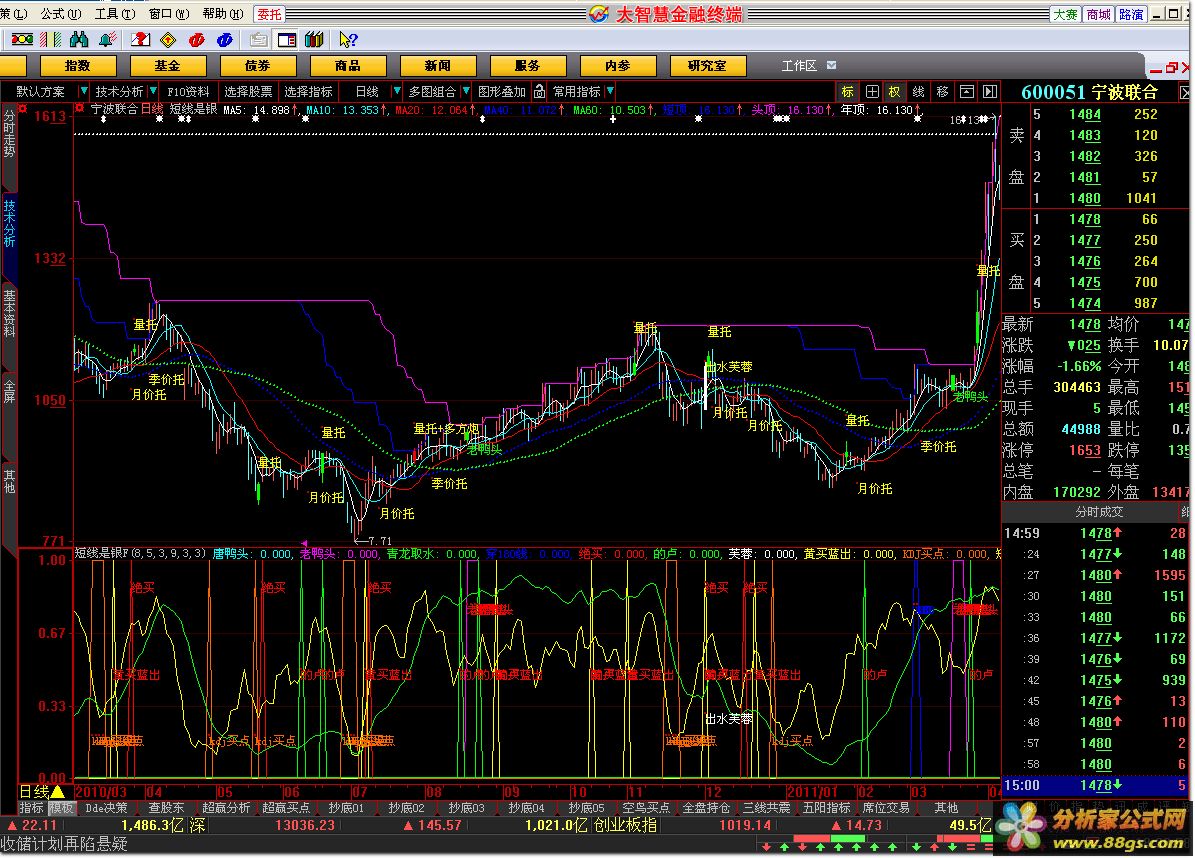Click the yellow diamond arrow icon
Viewport: 1195px width, 858px height.
(168, 39)
